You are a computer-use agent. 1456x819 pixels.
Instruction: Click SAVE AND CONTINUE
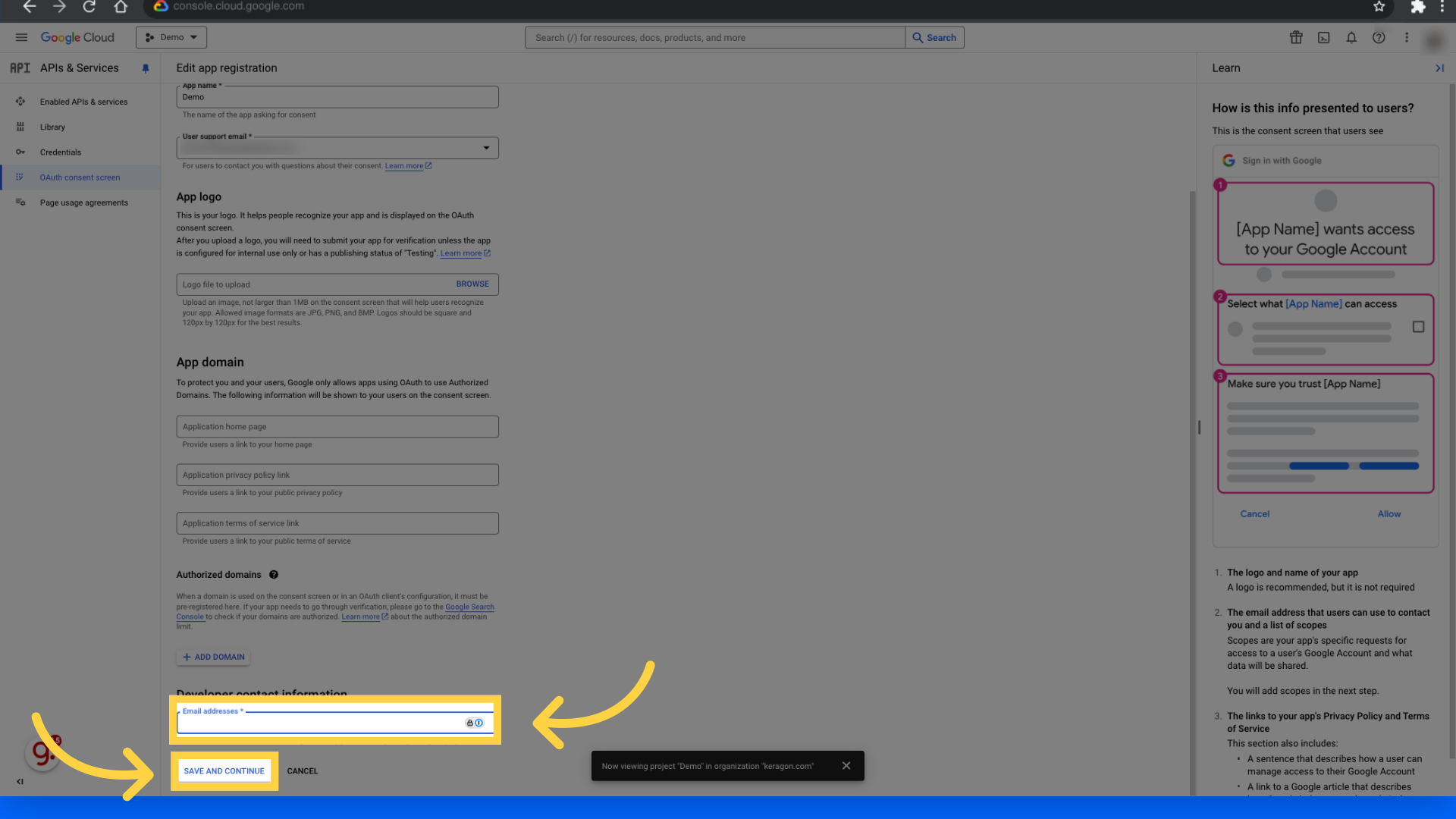[x=224, y=771]
